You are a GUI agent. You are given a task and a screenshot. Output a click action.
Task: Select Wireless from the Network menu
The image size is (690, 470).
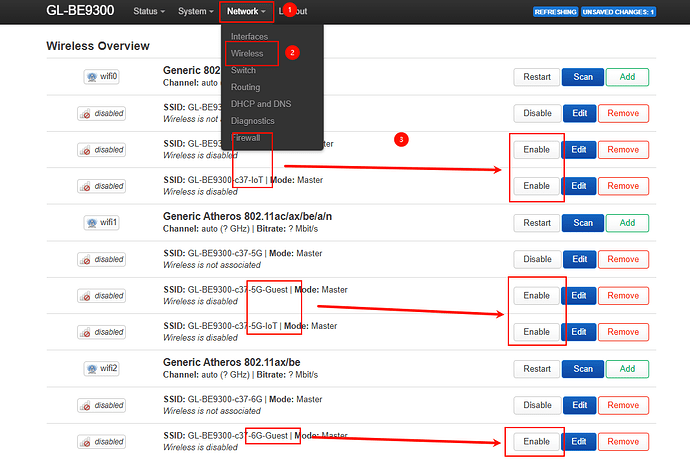pos(247,53)
